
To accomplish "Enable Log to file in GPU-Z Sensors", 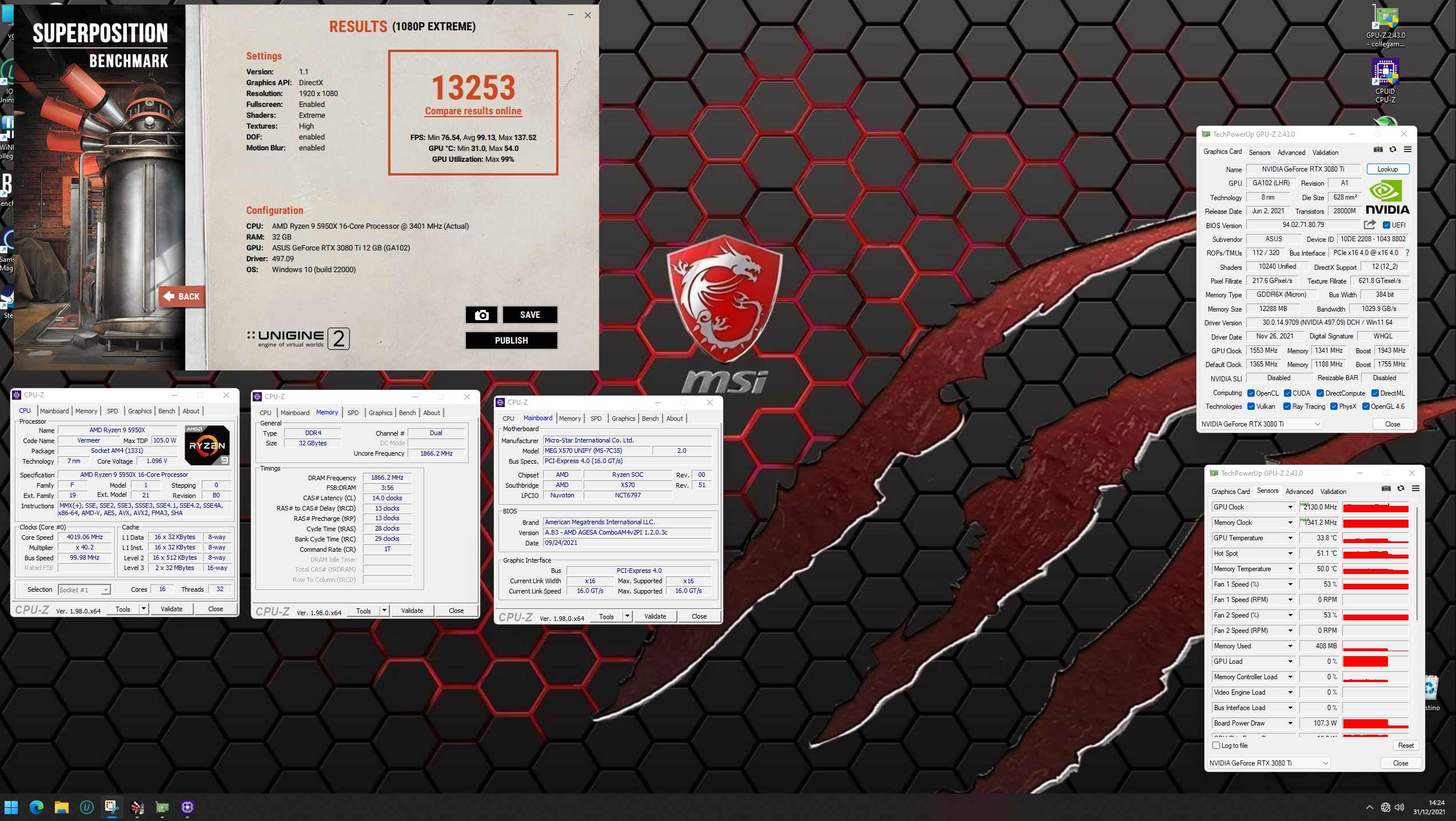I will pyautogui.click(x=1216, y=746).
